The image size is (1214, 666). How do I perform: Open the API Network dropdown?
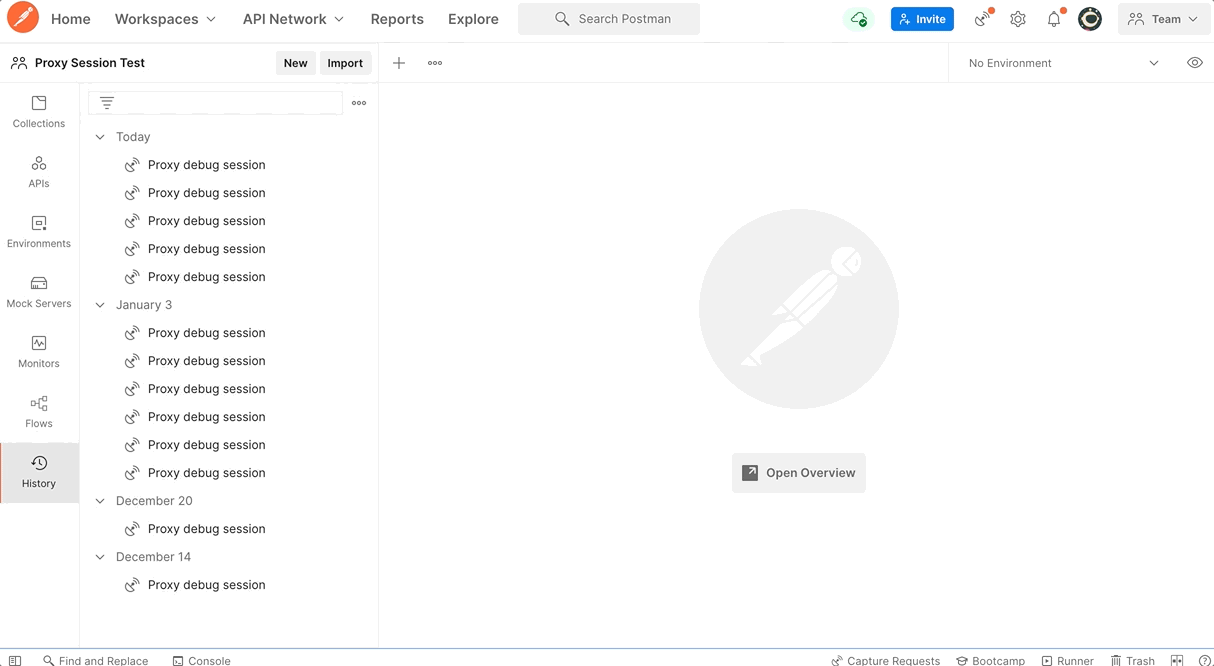coord(293,19)
